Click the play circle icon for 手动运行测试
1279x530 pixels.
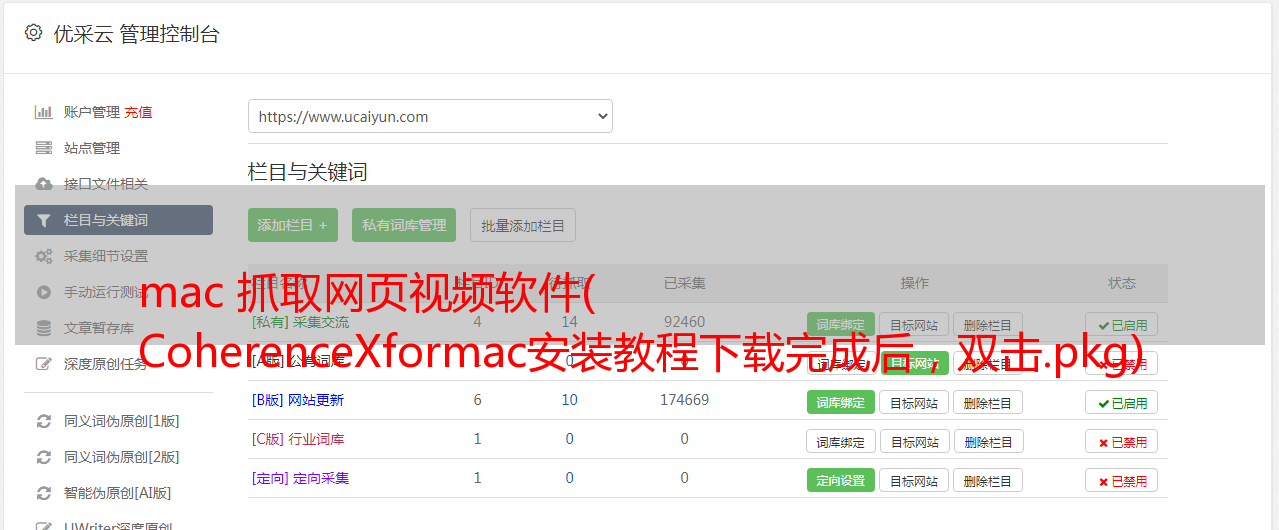[x=44, y=292]
